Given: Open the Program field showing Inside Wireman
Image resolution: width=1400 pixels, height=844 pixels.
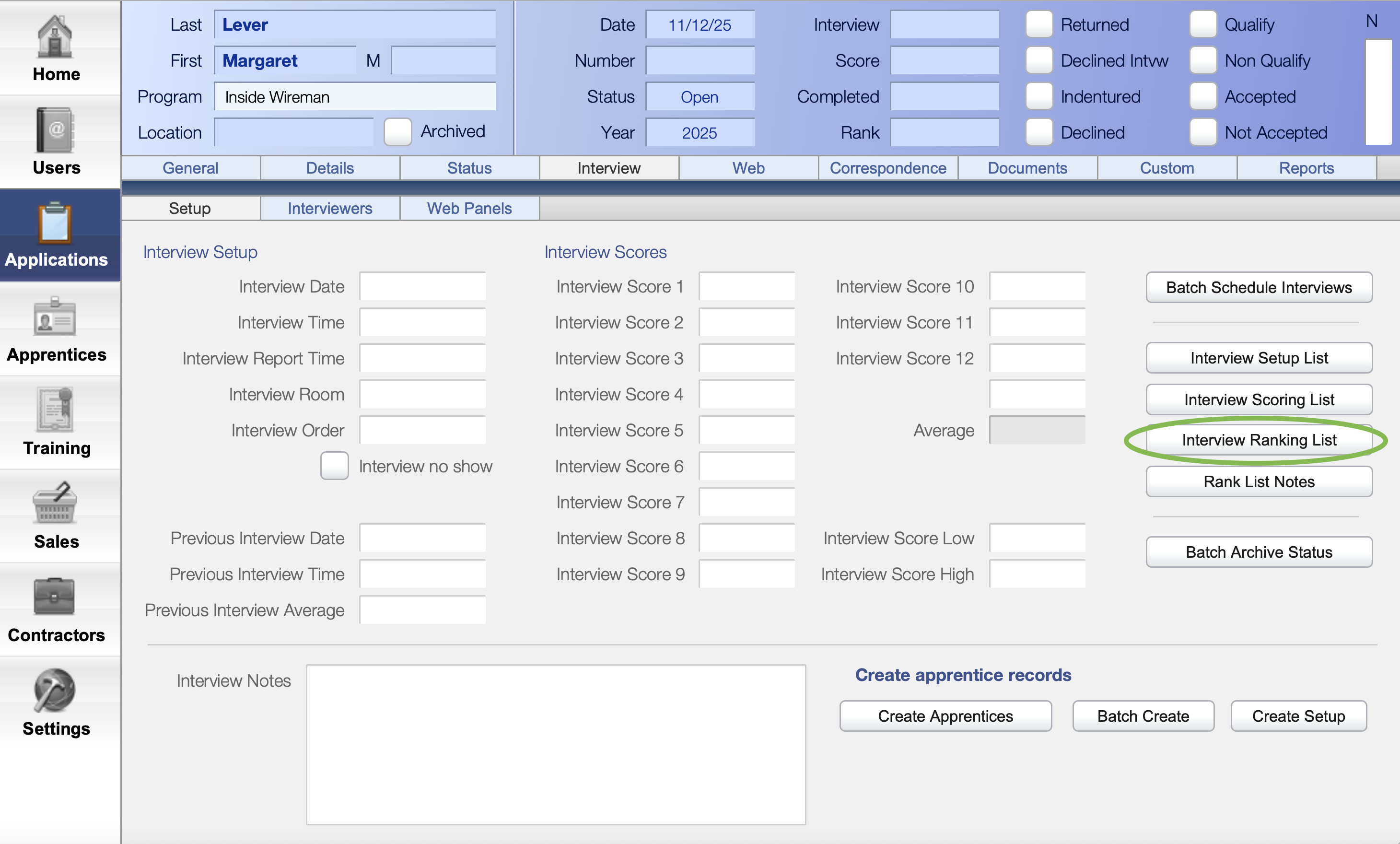Looking at the screenshot, I should pyautogui.click(x=355, y=96).
